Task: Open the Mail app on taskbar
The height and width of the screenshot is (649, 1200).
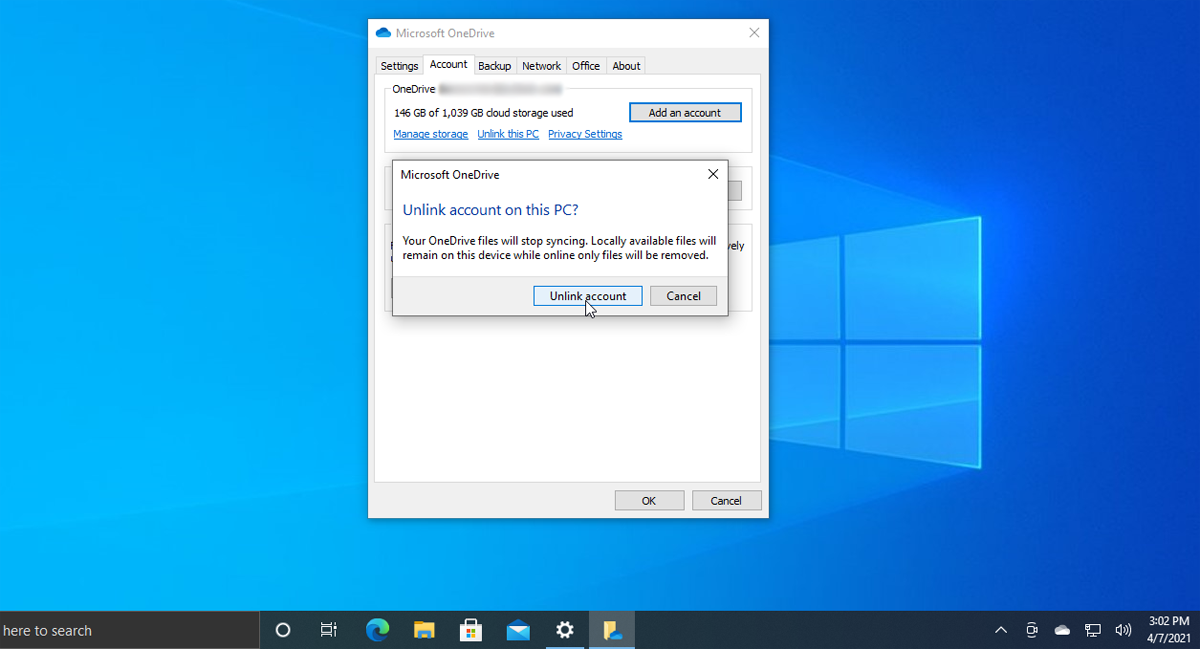Action: [x=518, y=630]
